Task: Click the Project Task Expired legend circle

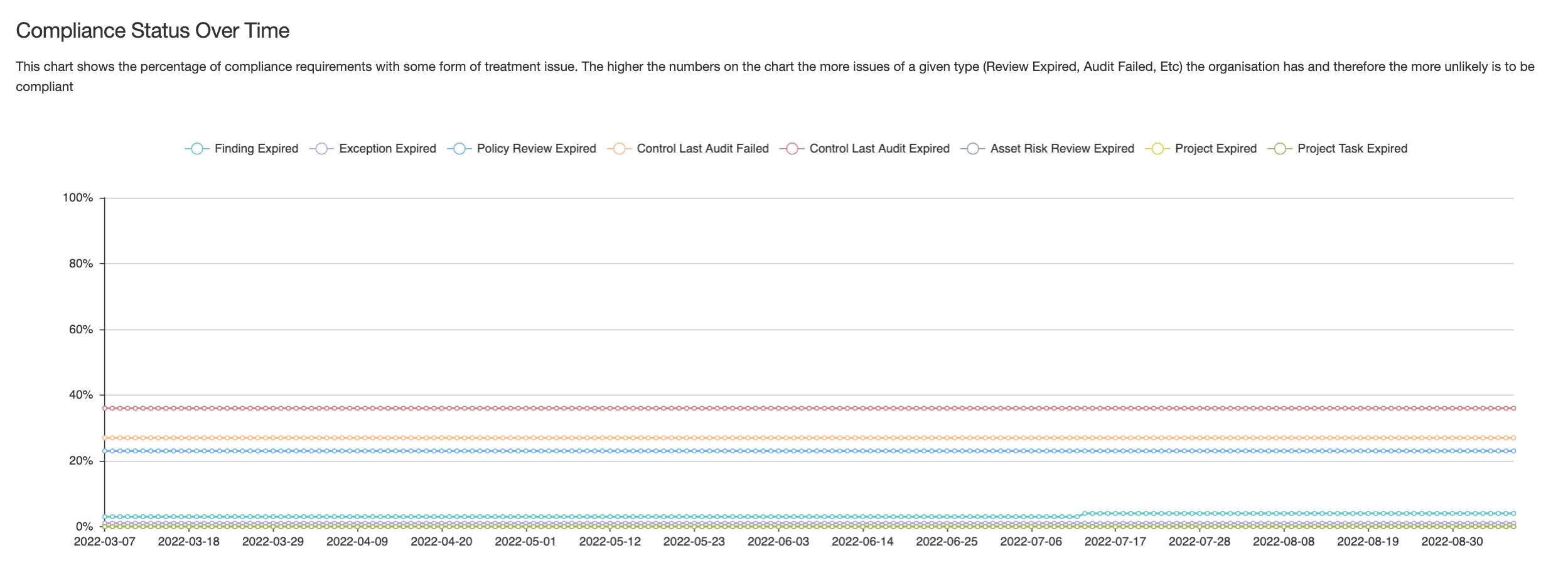Action: click(1280, 149)
